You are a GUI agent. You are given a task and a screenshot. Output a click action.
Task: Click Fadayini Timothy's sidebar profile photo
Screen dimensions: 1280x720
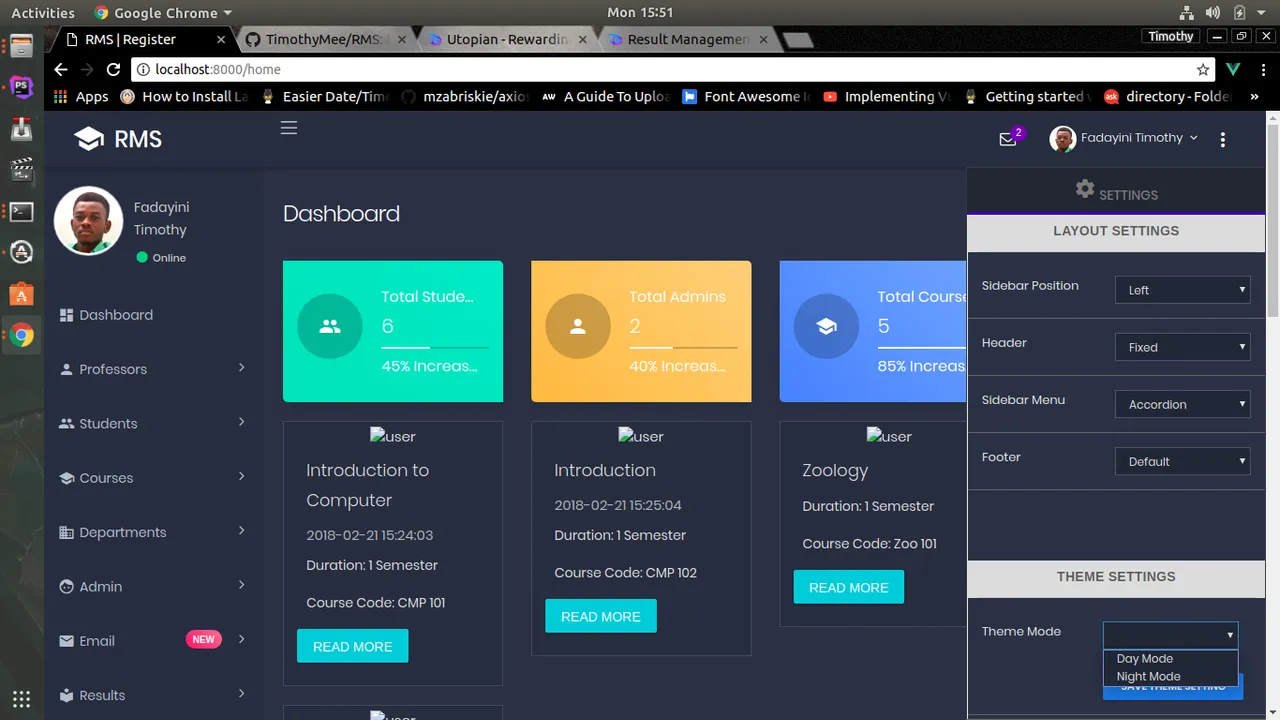[88, 221]
